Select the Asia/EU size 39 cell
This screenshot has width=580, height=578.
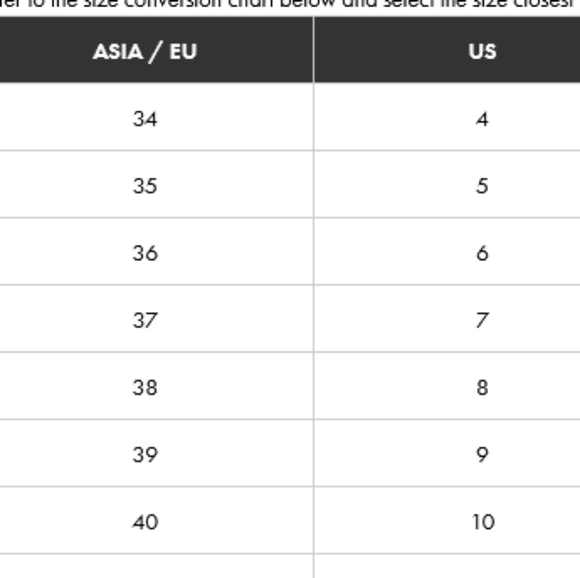(x=156, y=453)
